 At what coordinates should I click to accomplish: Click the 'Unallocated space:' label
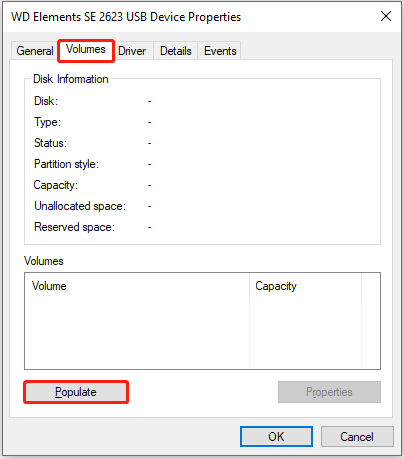coord(80,206)
